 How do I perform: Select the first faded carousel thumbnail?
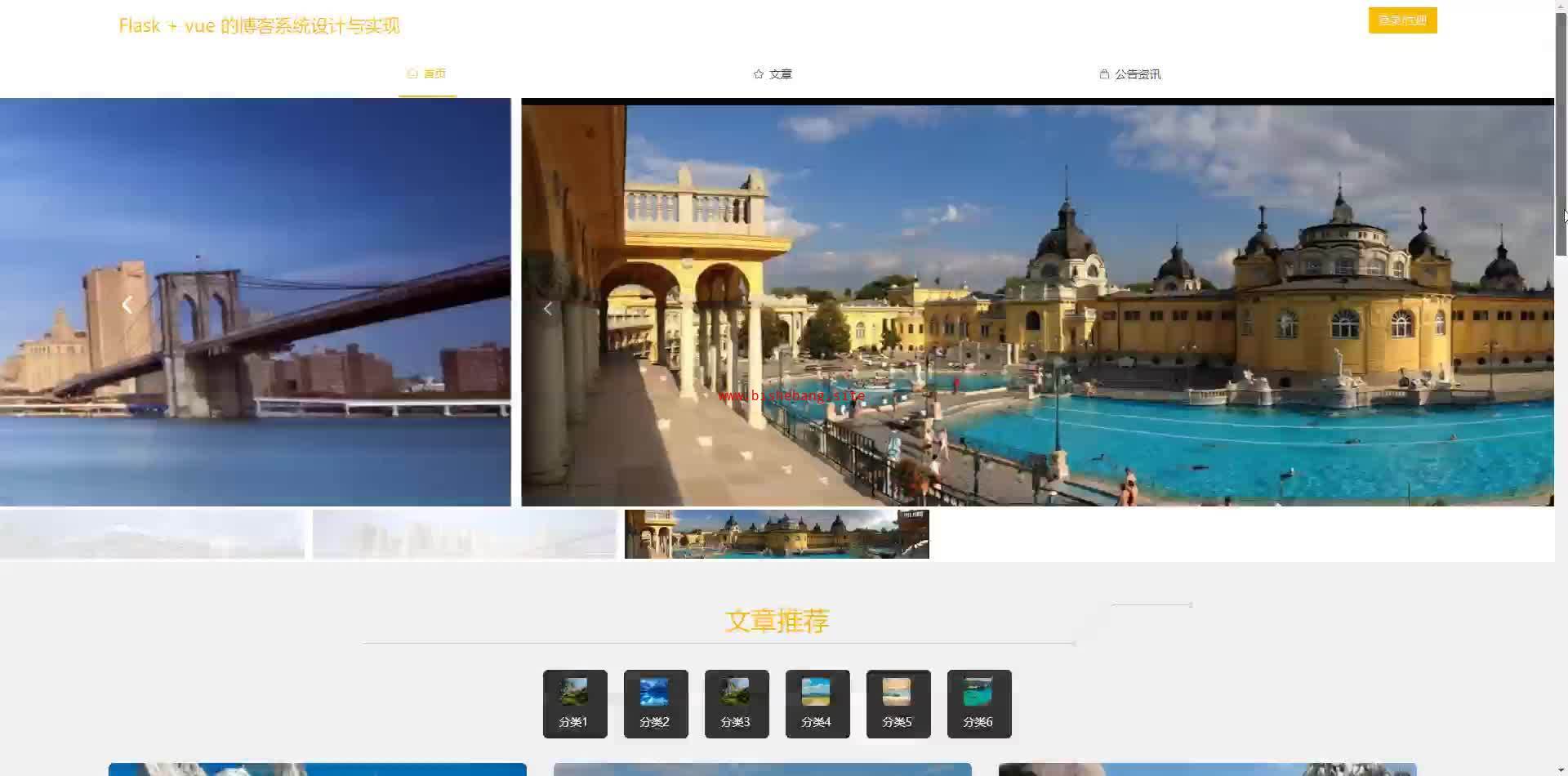point(152,534)
